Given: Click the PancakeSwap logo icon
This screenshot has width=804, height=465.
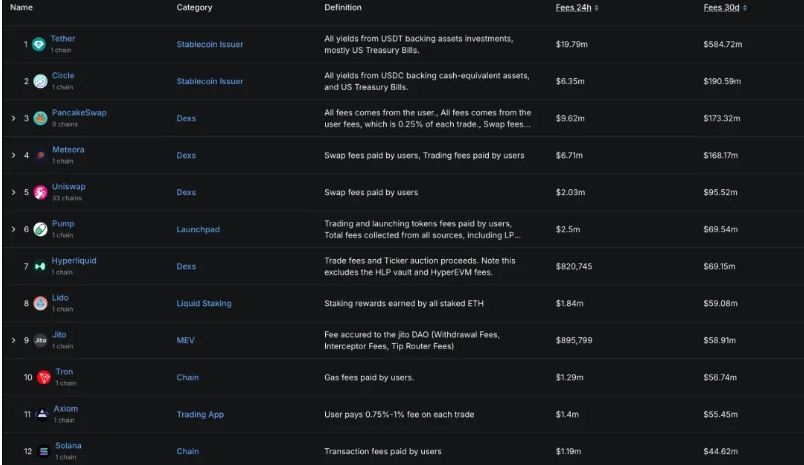Looking at the screenshot, I should pos(40,118).
